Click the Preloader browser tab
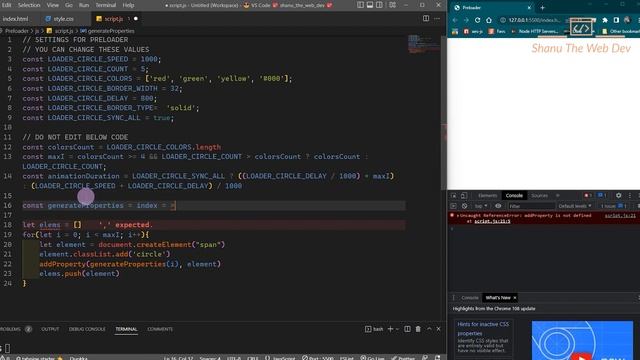640x360 pixels. point(493,7)
